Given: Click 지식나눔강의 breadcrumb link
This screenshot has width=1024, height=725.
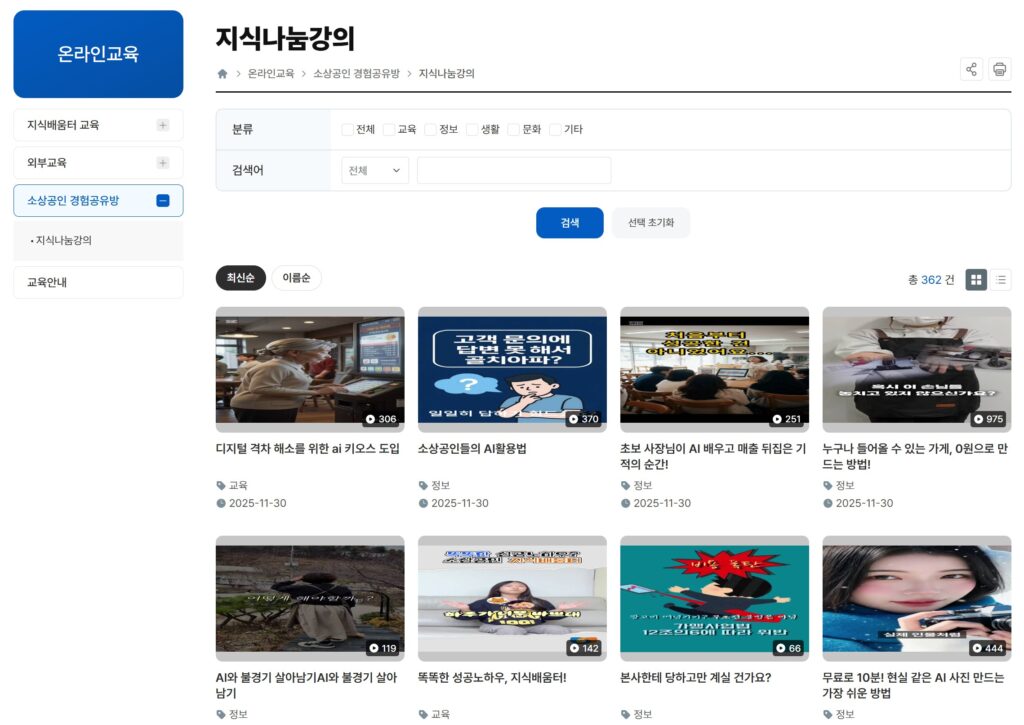Looking at the screenshot, I should click(447, 74).
